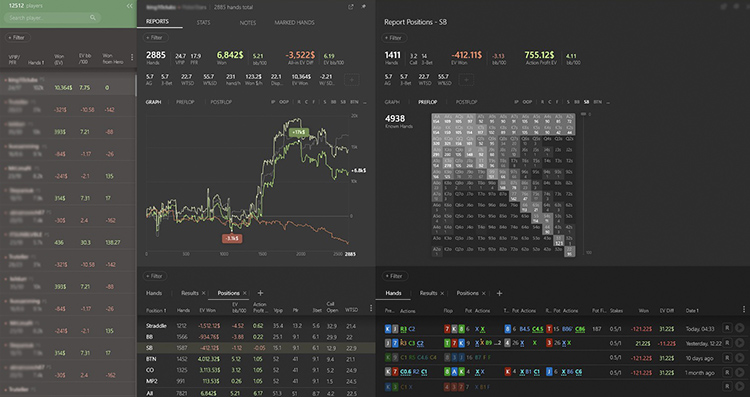Toggle BTN filter in Report Positions panel

[597, 102]
